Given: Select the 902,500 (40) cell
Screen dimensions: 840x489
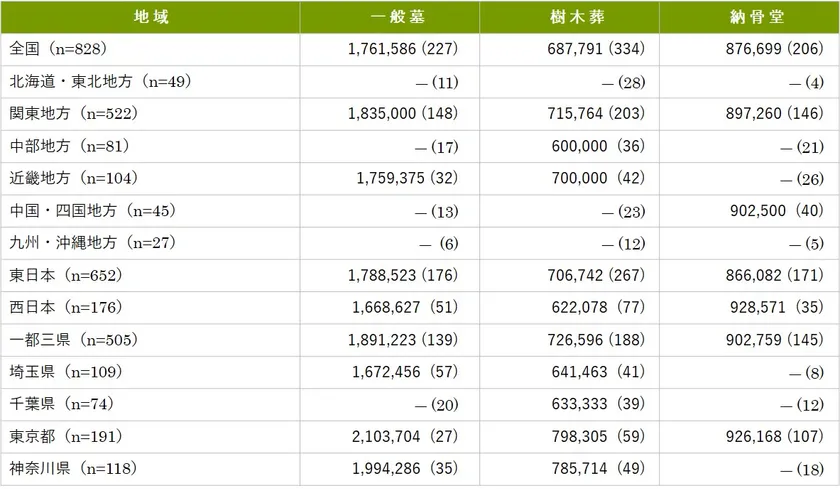Looking at the screenshot, I should tap(776, 211).
